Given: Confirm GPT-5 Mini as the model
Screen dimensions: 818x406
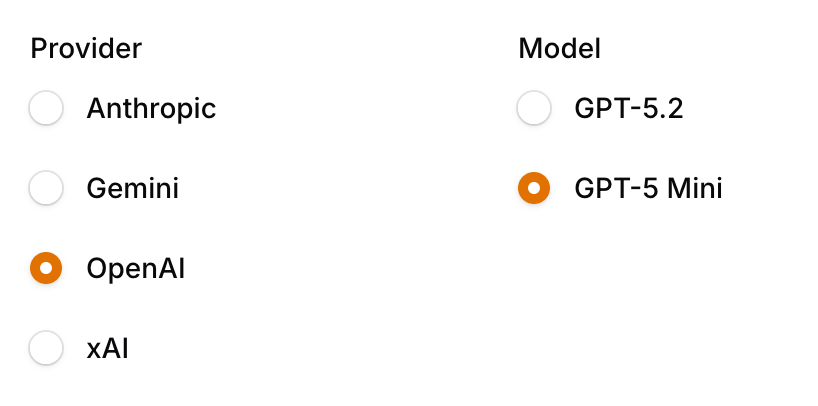Looking at the screenshot, I should click(534, 188).
